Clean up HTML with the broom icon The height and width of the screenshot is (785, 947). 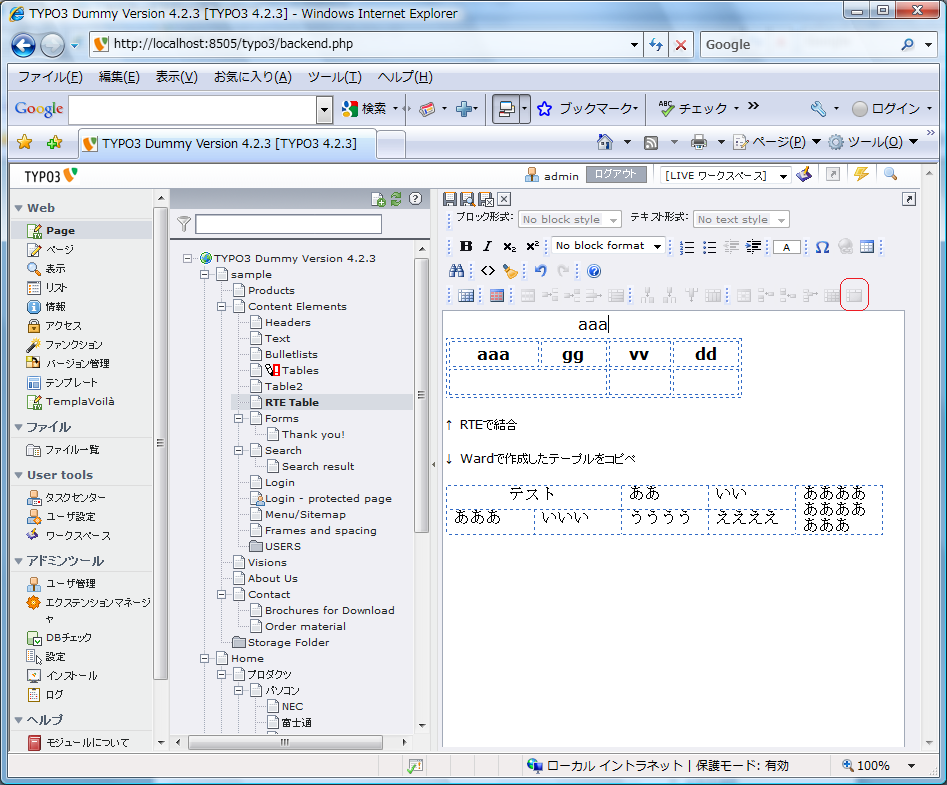[510, 271]
